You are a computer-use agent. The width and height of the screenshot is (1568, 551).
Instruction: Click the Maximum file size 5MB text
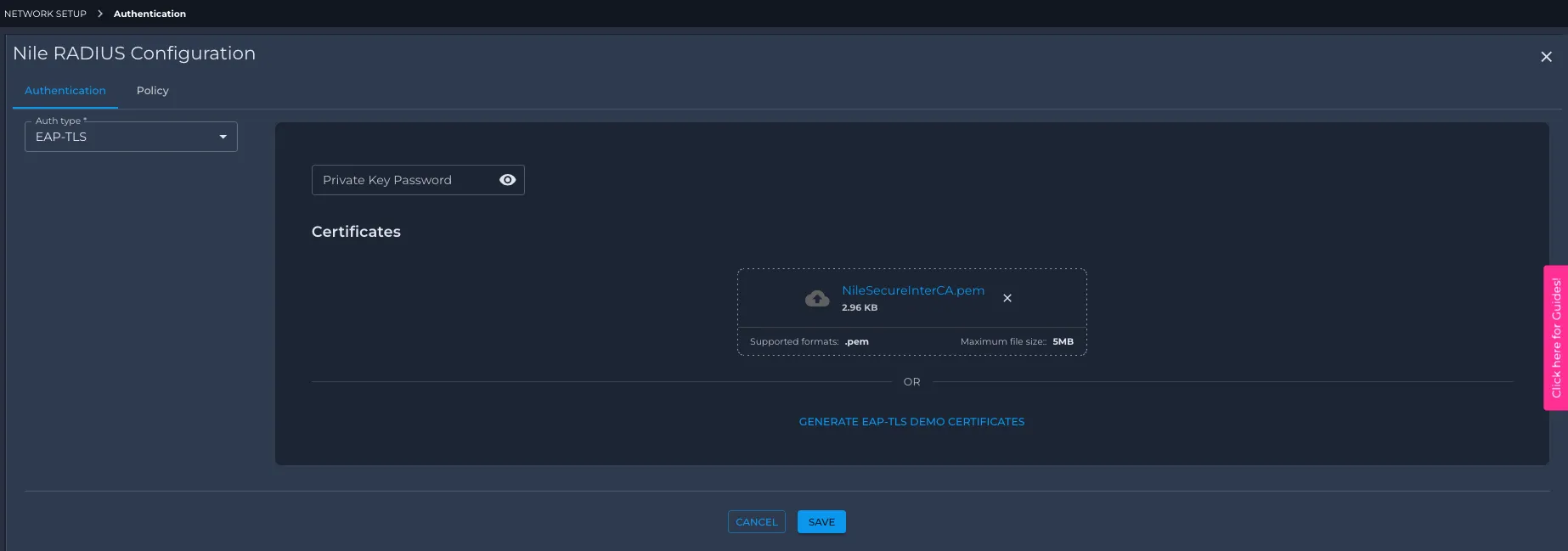tap(1017, 342)
